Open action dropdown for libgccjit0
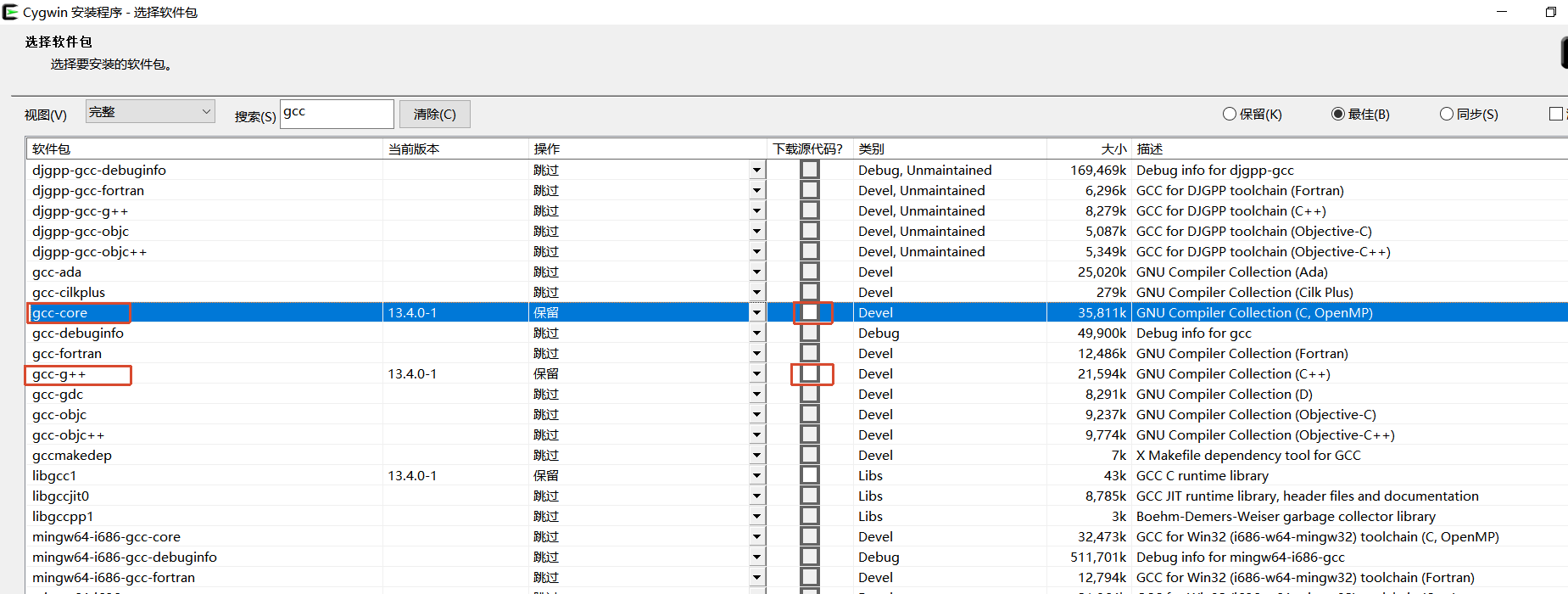This screenshot has height=594, width=1568. click(x=756, y=496)
